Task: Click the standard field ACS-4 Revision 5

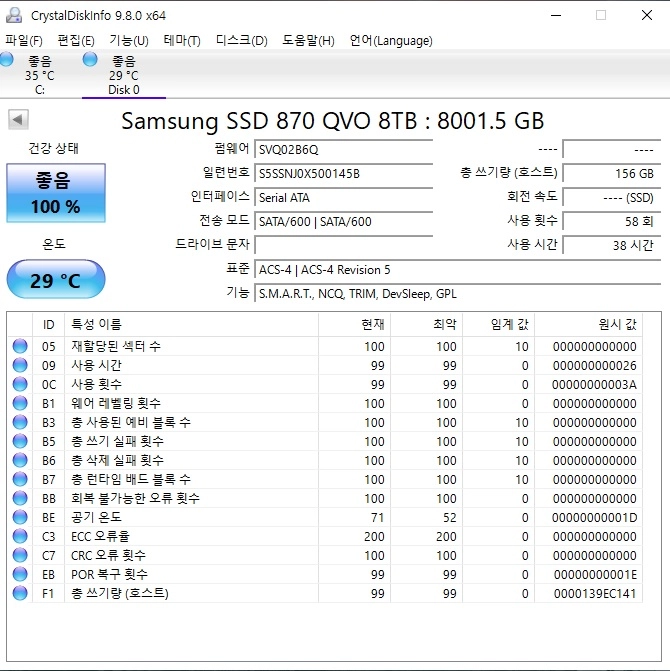Action: point(458,270)
